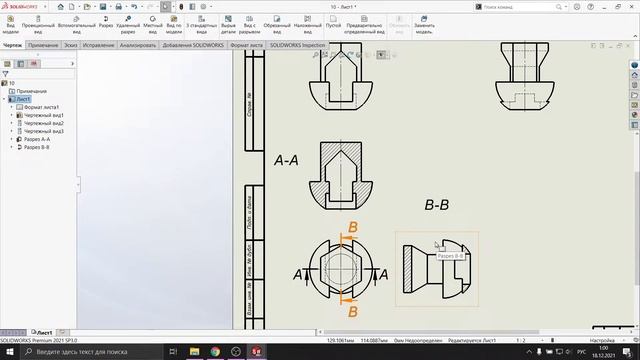Image resolution: width=640 pixels, height=360 pixels.
Task: Open the PropertyManager tab icon
Action: coord(20,64)
